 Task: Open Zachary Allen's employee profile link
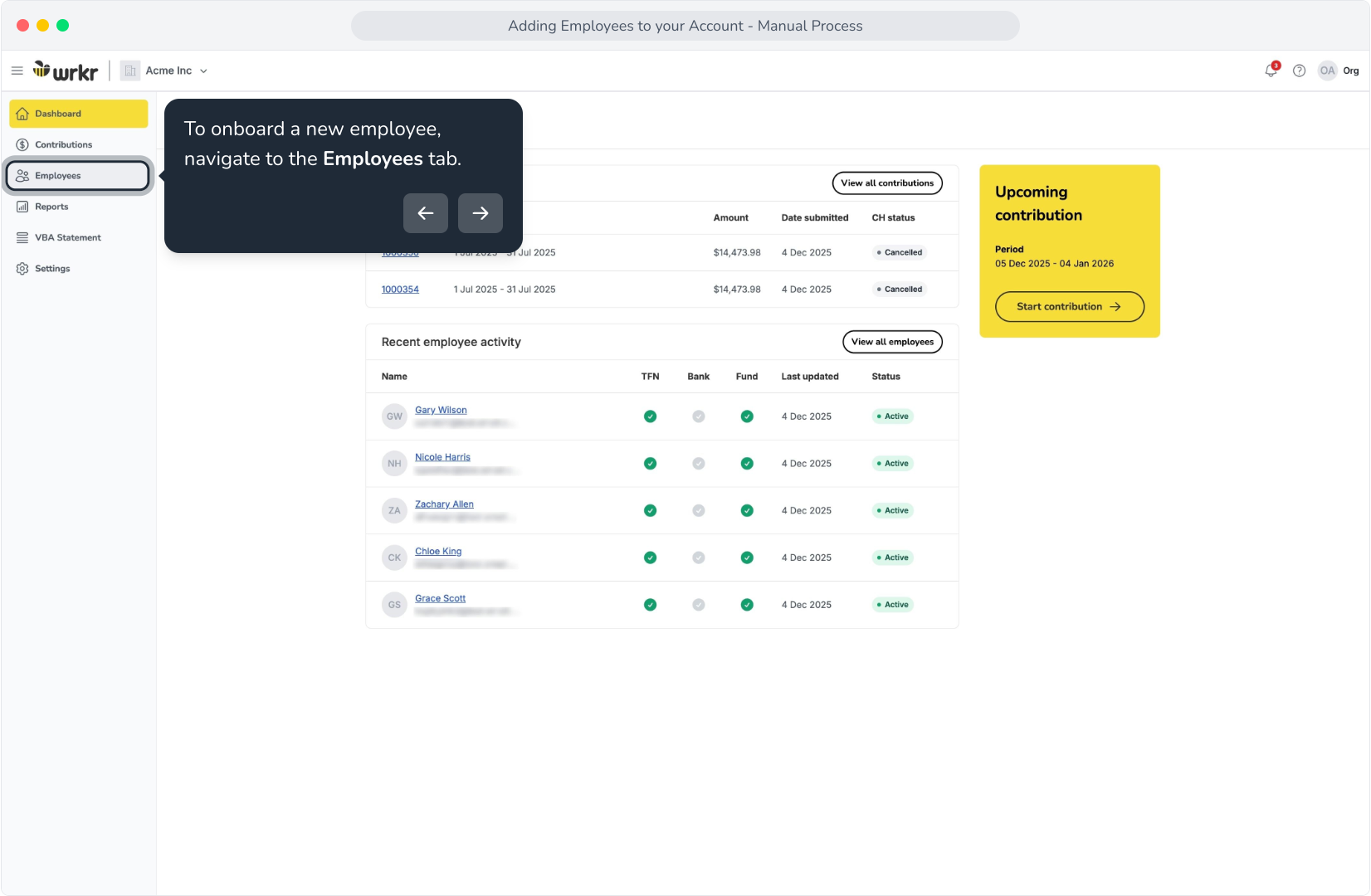(444, 504)
